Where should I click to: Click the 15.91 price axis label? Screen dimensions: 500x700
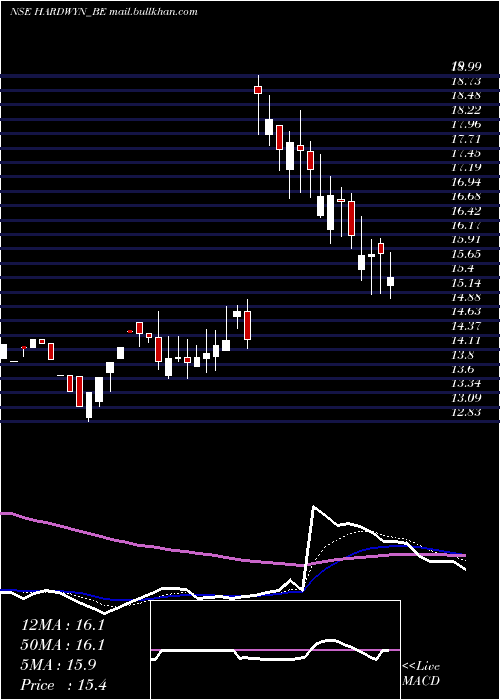point(466,239)
